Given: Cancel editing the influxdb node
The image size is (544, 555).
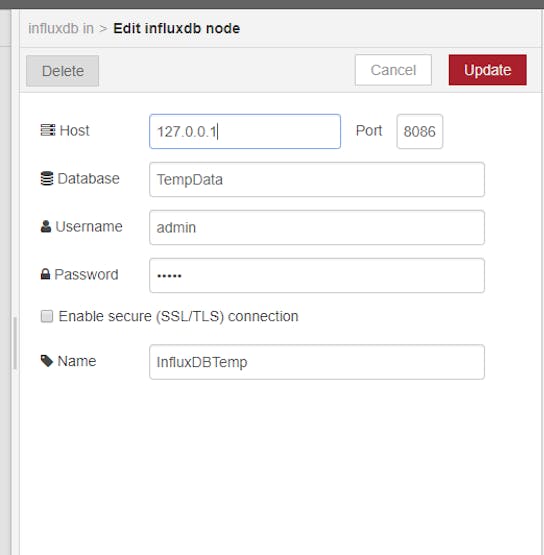Looking at the screenshot, I should point(393,70).
